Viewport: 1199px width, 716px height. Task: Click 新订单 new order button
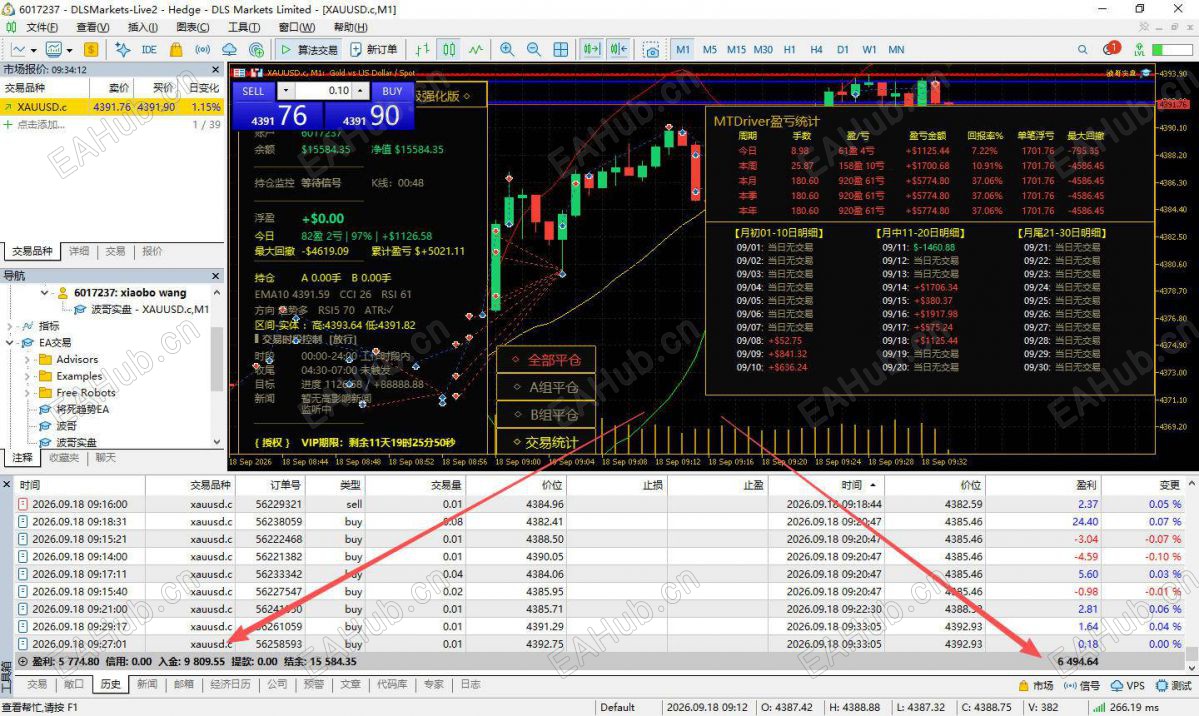pyautogui.click(x=374, y=50)
